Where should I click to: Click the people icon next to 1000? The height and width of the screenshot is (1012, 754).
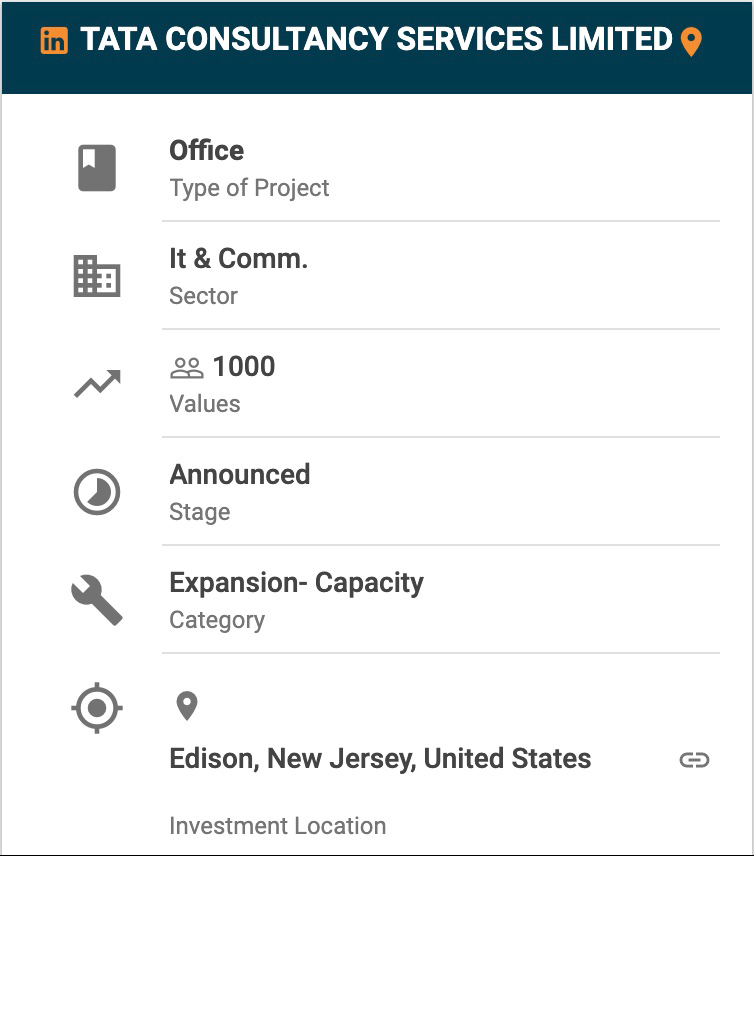[x=187, y=368]
